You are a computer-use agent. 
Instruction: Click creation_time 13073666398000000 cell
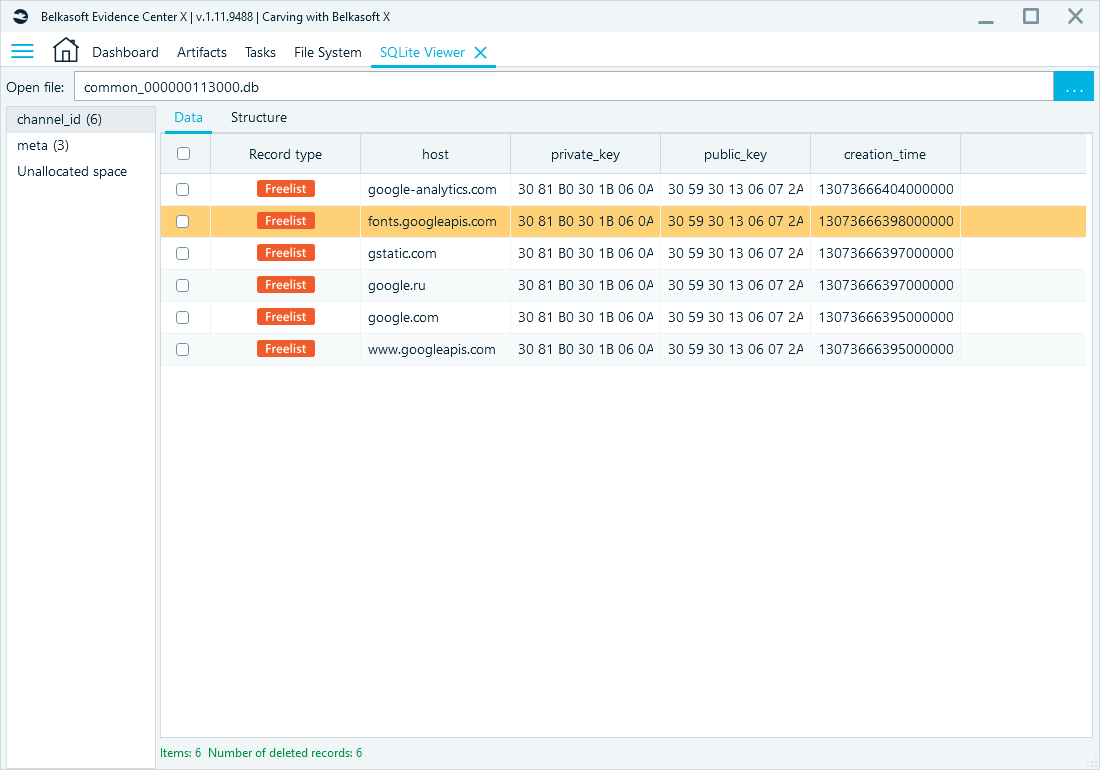click(x=885, y=222)
